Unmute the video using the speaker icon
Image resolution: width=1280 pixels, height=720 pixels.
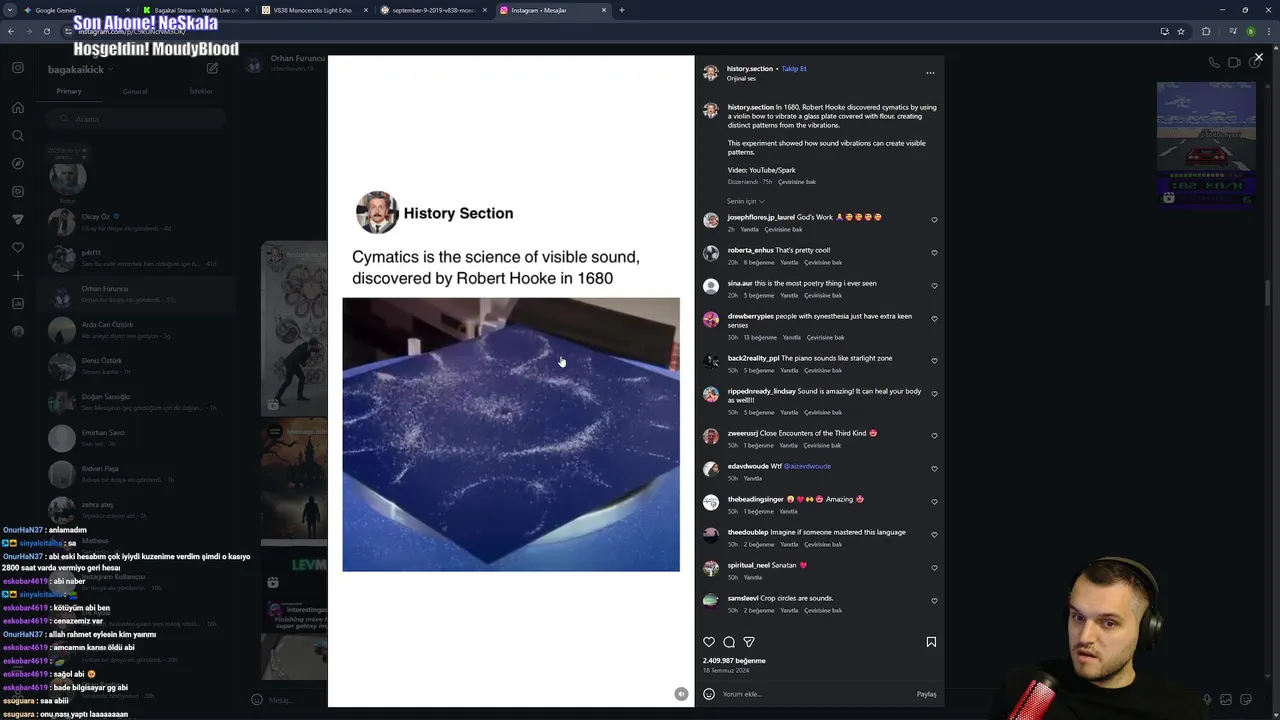coord(681,694)
